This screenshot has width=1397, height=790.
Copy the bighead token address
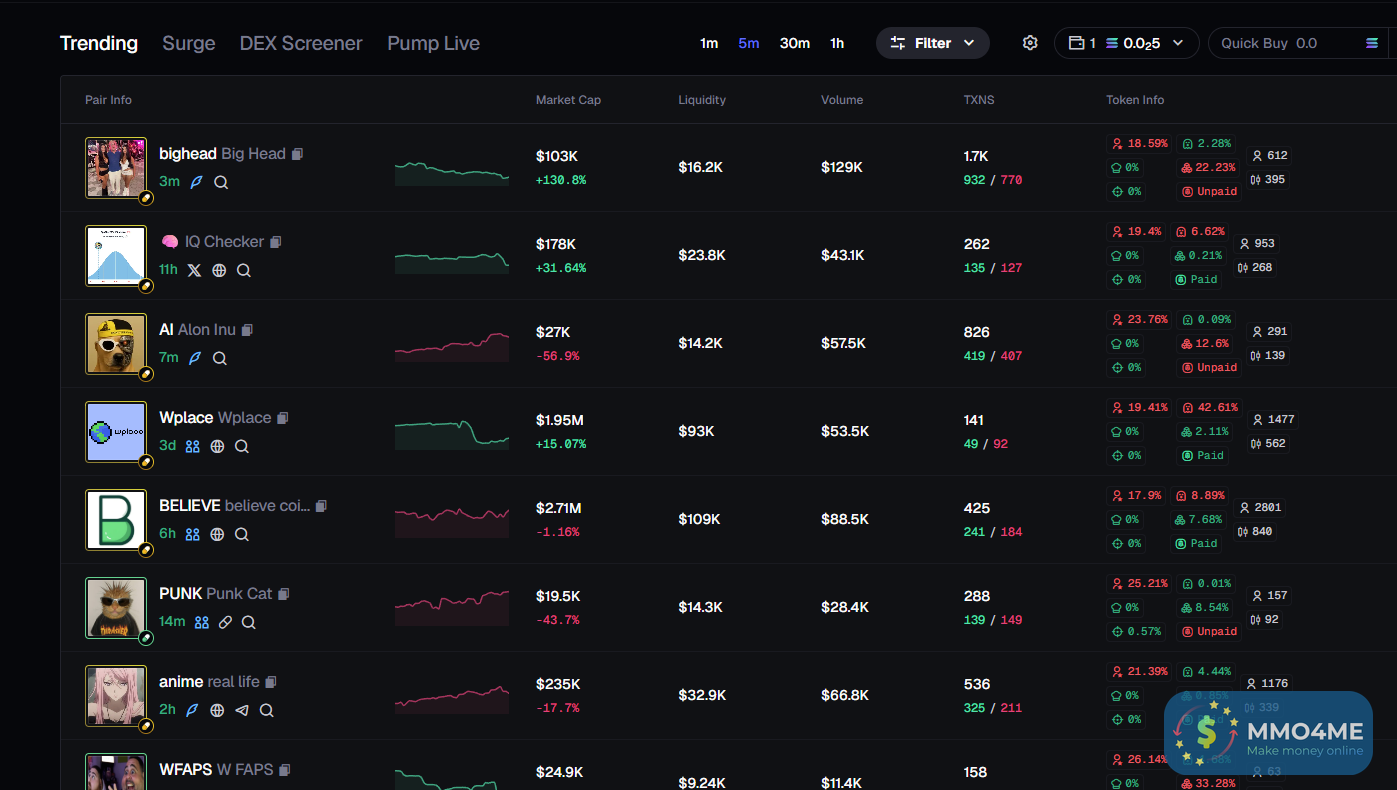pos(297,154)
